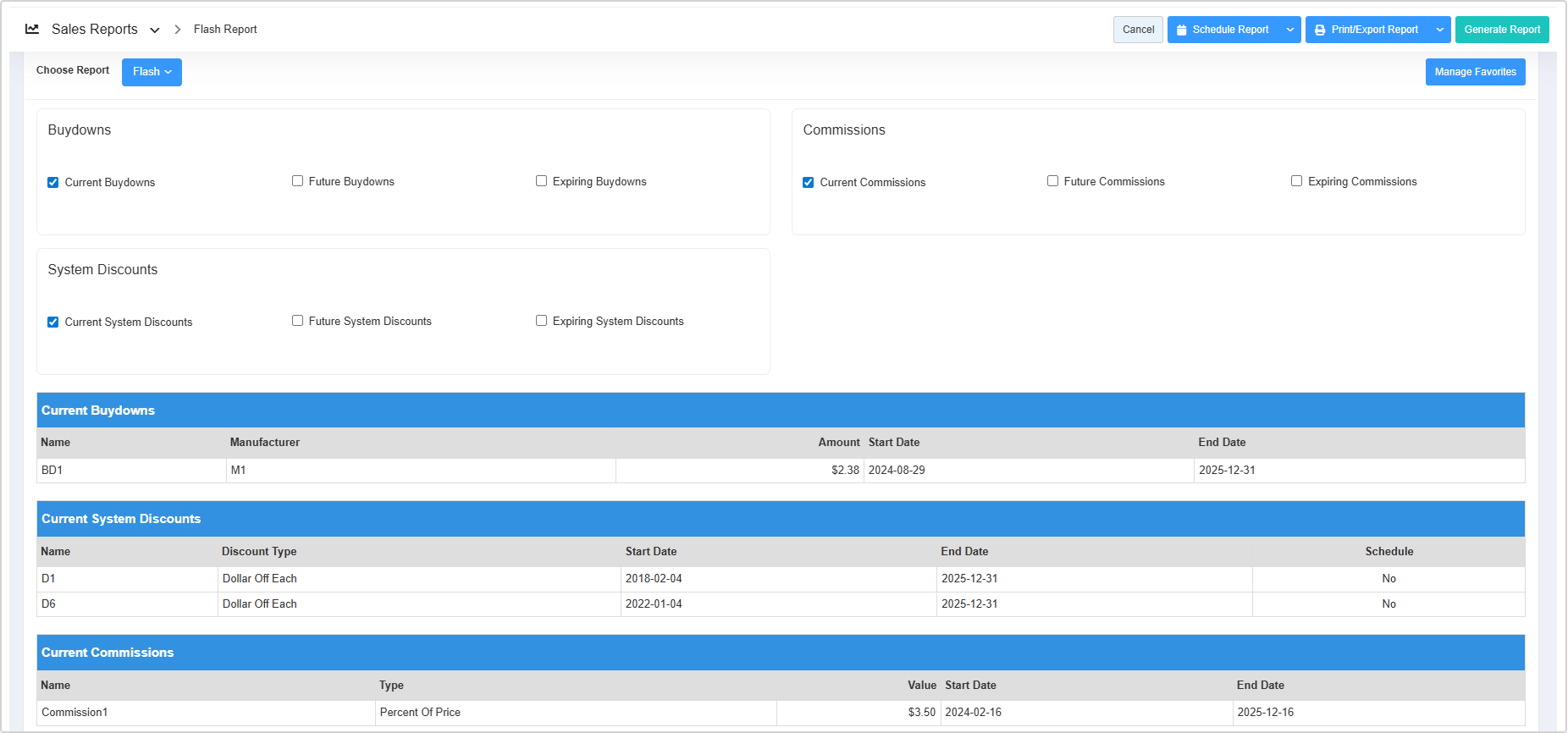Enable Expiring System Discounts checkbox
The width and height of the screenshot is (1568, 733).
pyautogui.click(x=541, y=321)
